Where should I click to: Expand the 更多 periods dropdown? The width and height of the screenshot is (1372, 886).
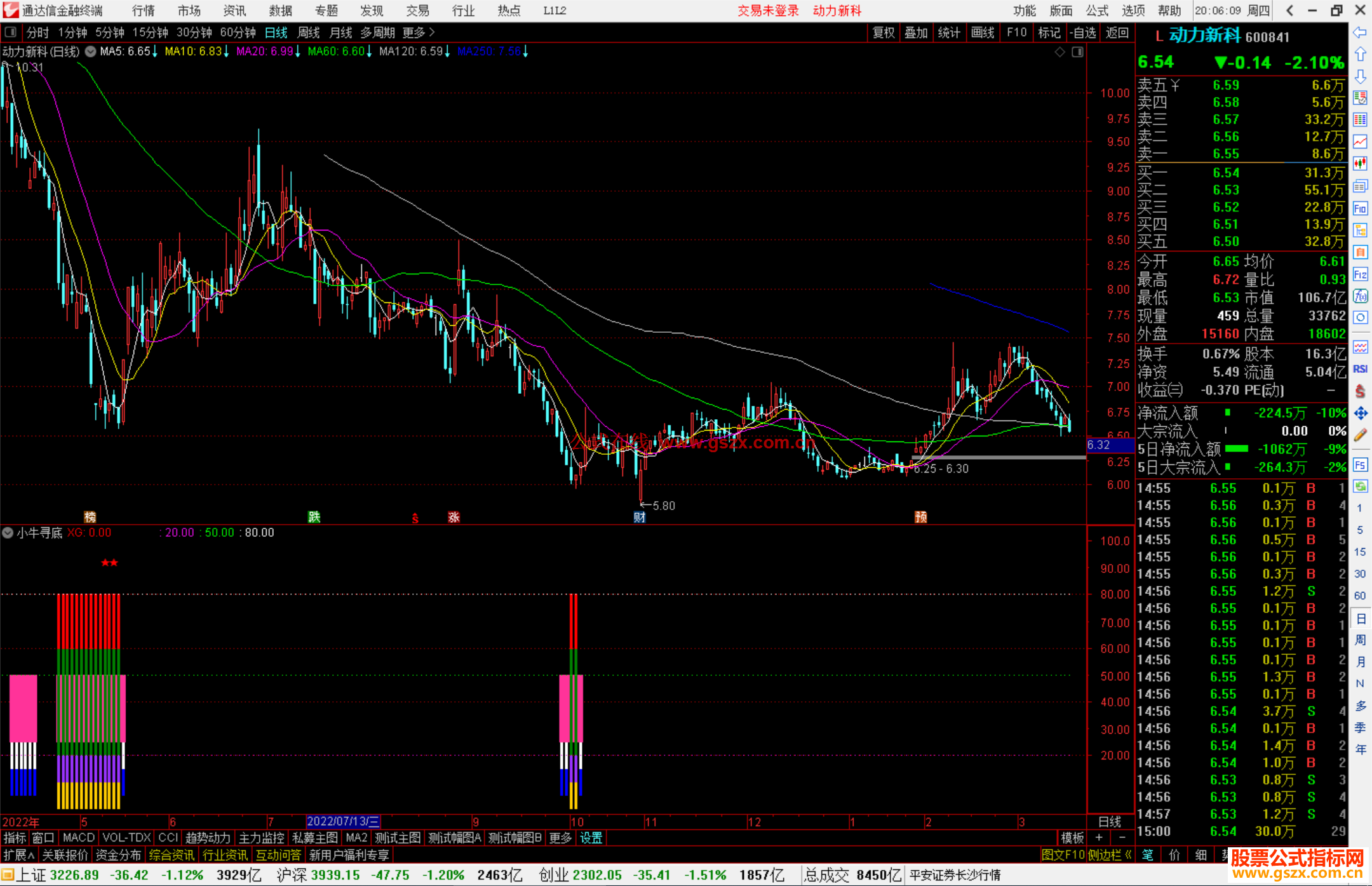tap(418, 32)
